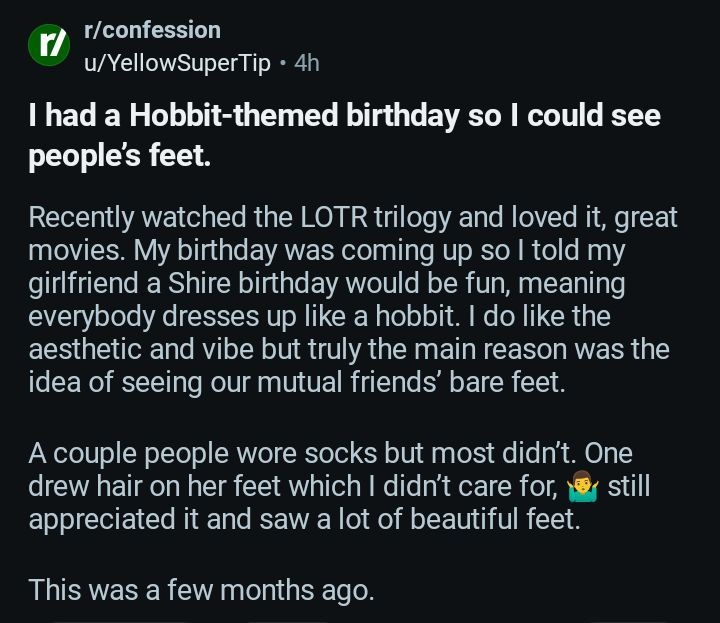Viewport: 720px width, 623px height.
Task: Go to the r/confession subreddit link
Action: 151,30
